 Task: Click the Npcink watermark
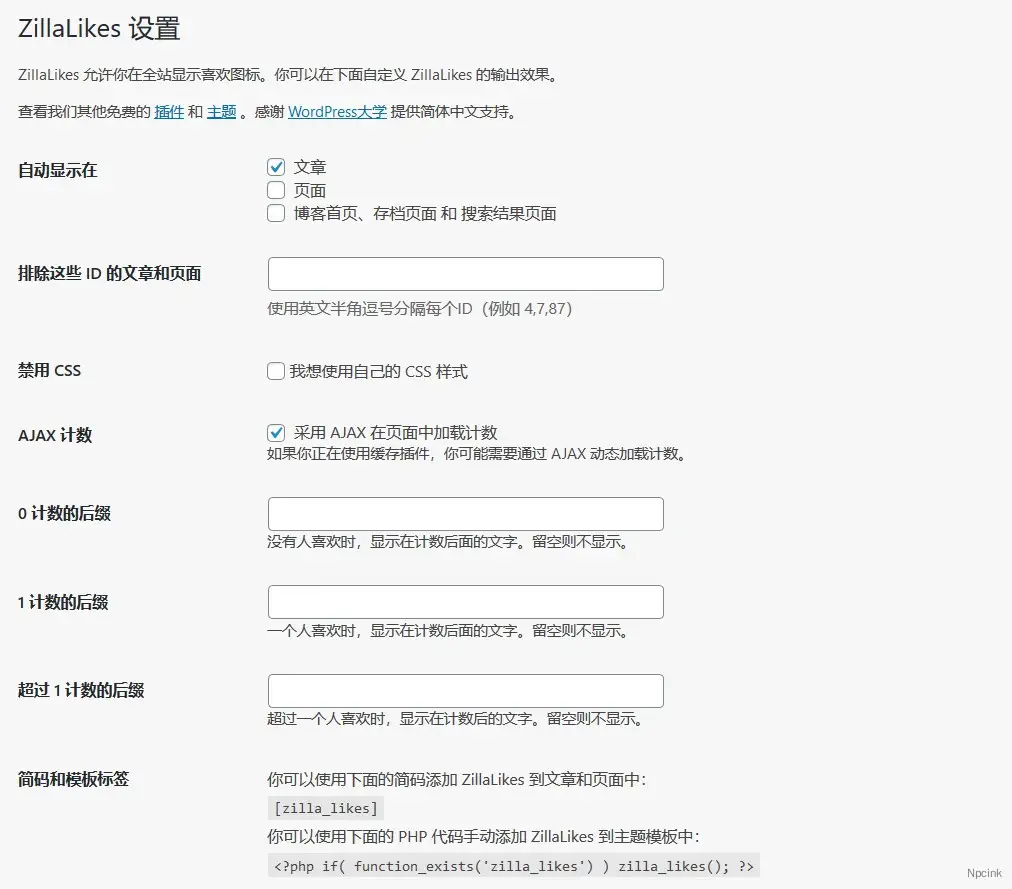point(984,872)
